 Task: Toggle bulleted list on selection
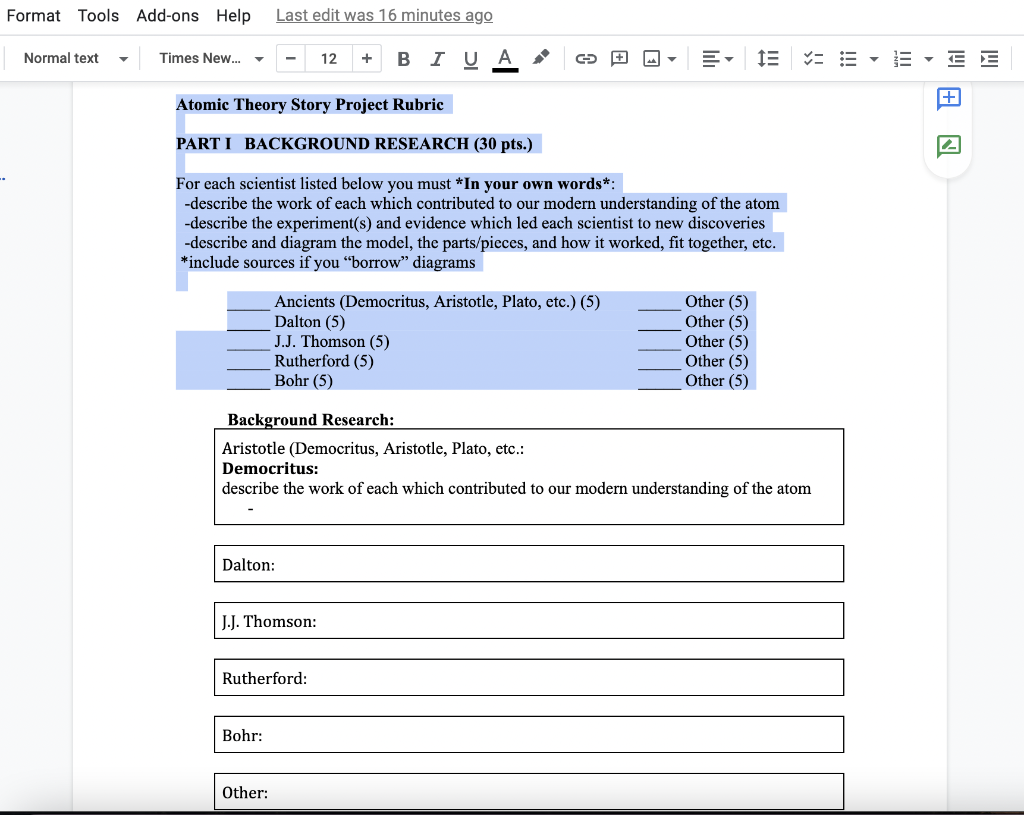(845, 59)
